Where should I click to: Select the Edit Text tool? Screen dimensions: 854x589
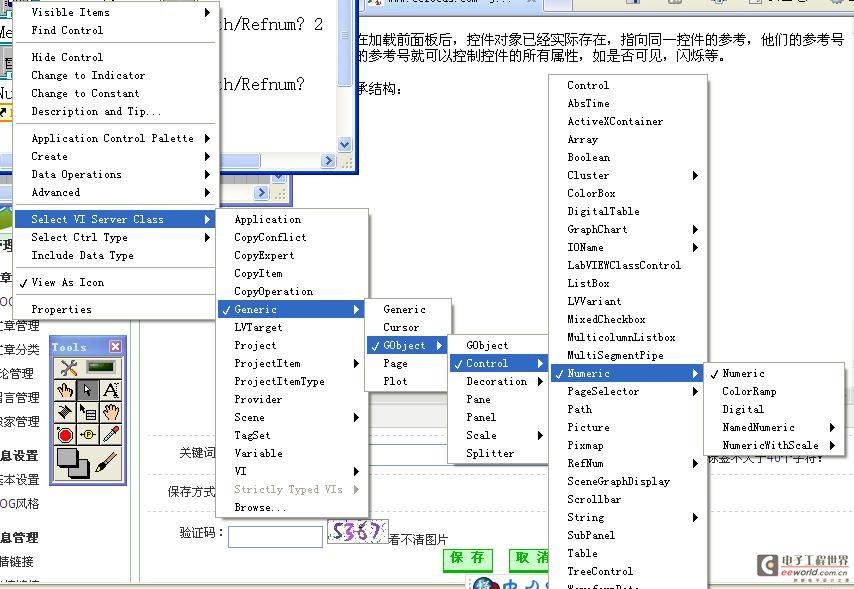112,389
